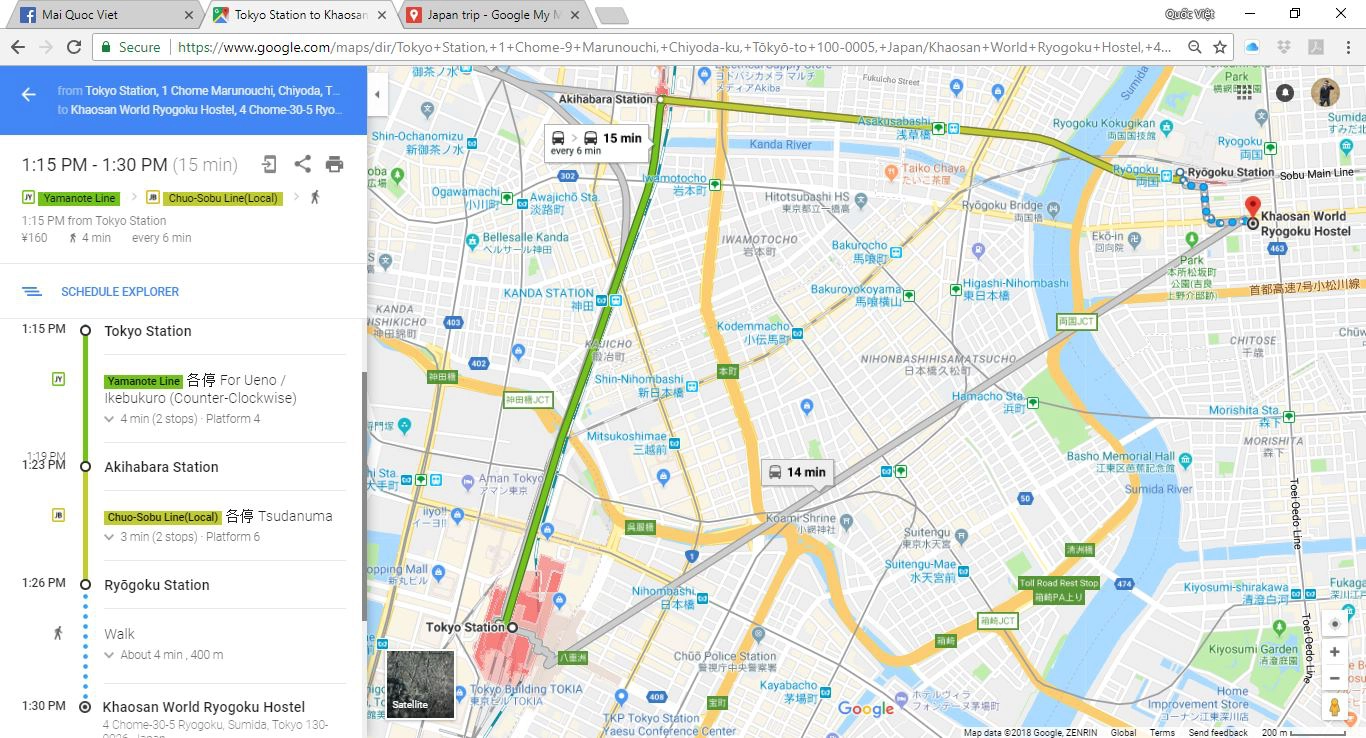Image resolution: width=1366 pixels, height=738 pixels.
Task: Open the Dropbox extension icon
Action: click(x=1284, y=47)
